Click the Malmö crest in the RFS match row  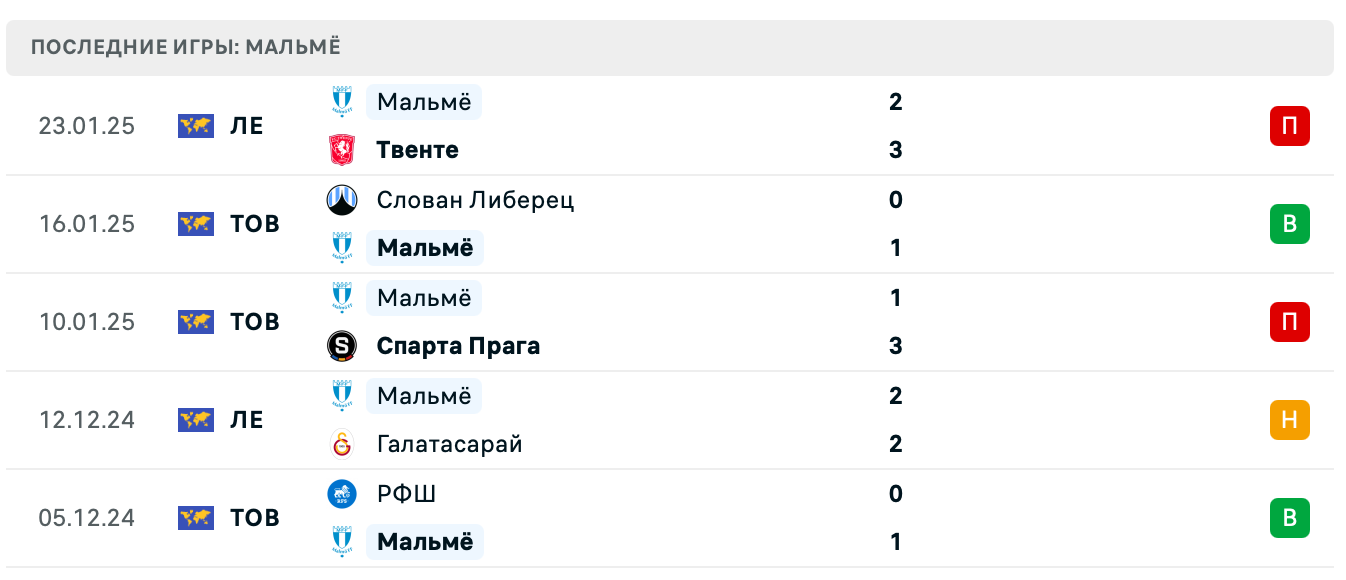pos(342,541)
